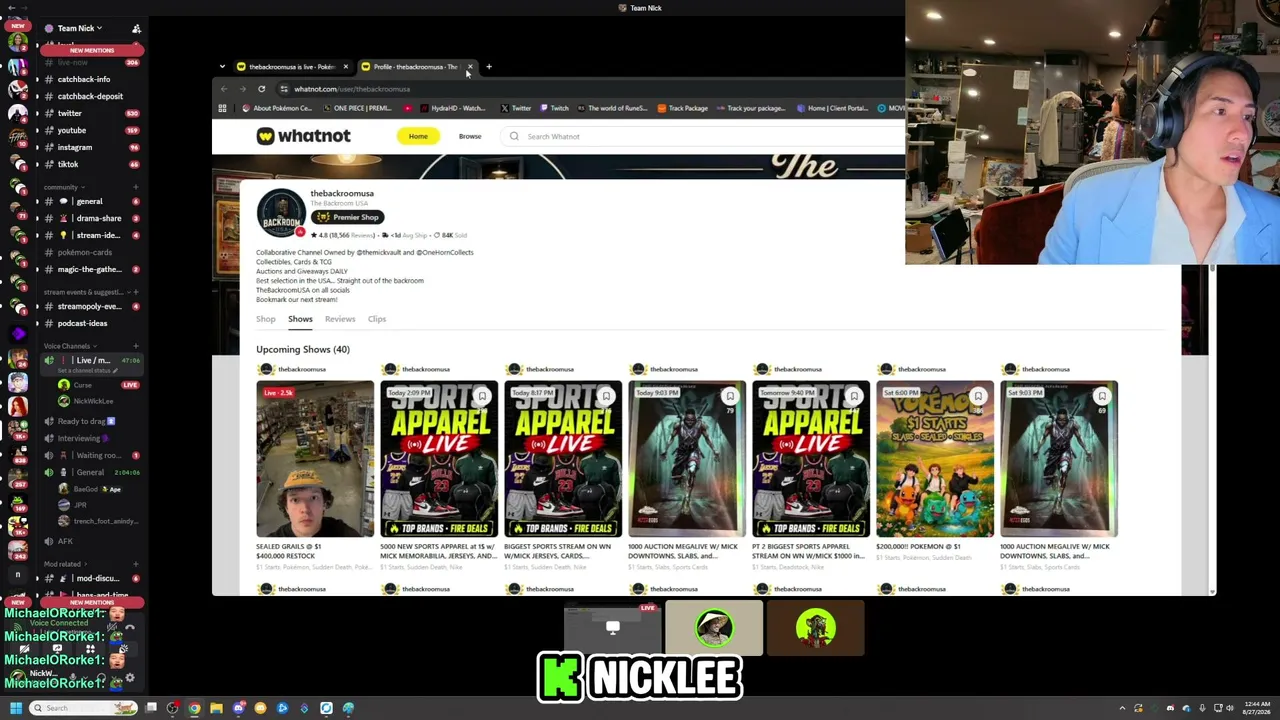Image resolution: width=1280 pixels, height=720 pixels.
Task: Close the Profile - thebackroomusa browser tab
Action: (470, 67)
